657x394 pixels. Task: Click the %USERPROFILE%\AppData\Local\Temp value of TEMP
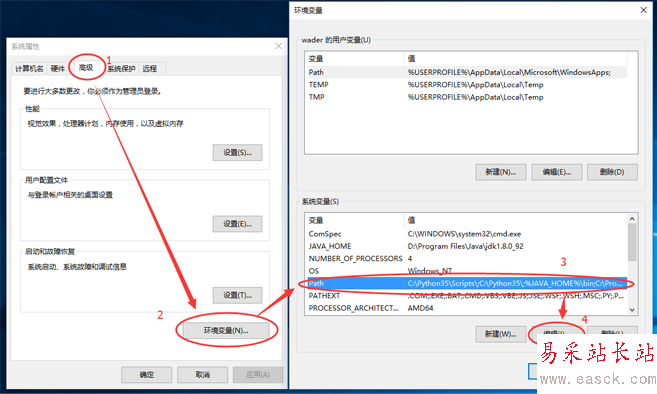pyautogui.click(x=476, y=85)
